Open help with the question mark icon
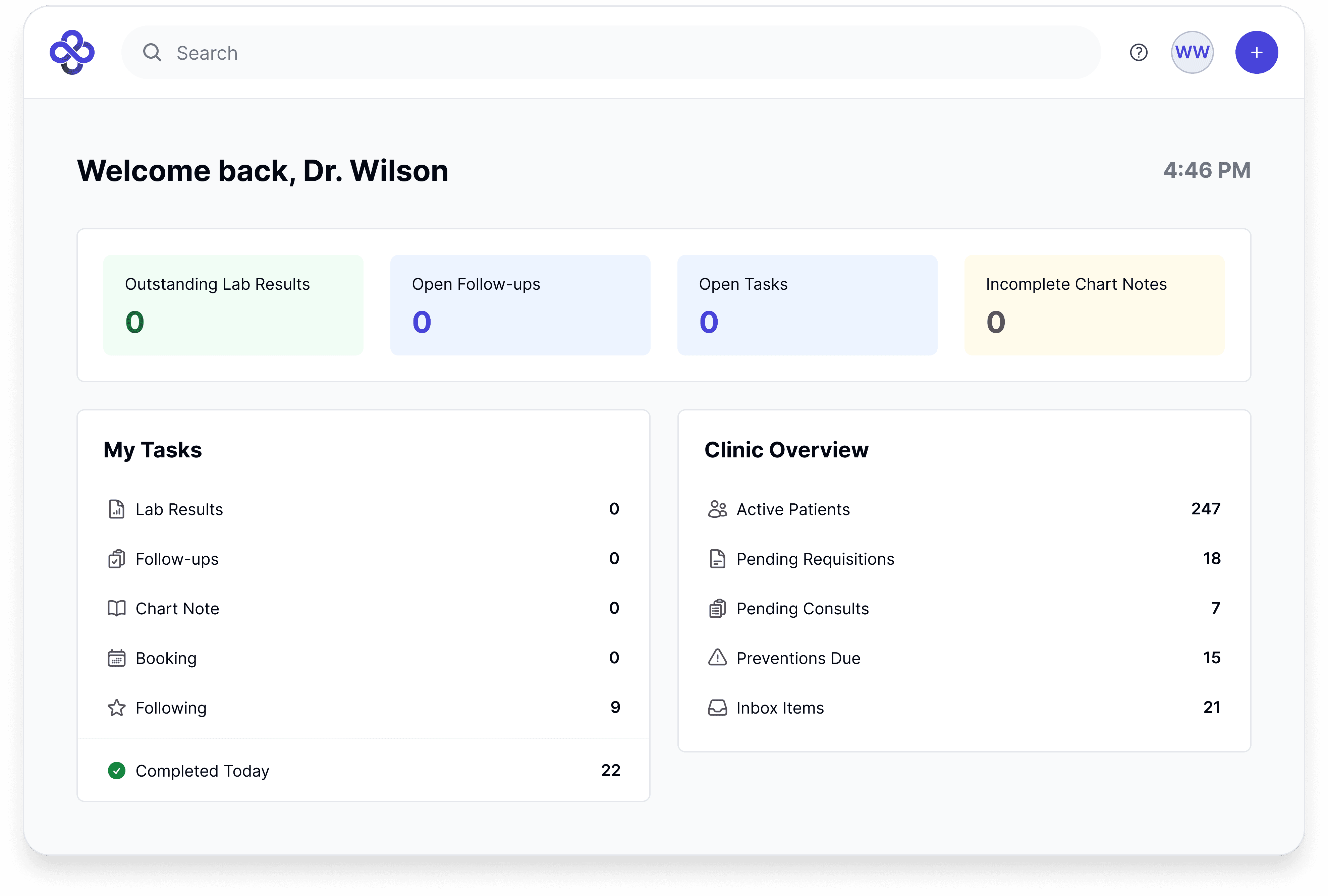This screenshot has width=1328, height=896. [x=1138, y=53]
